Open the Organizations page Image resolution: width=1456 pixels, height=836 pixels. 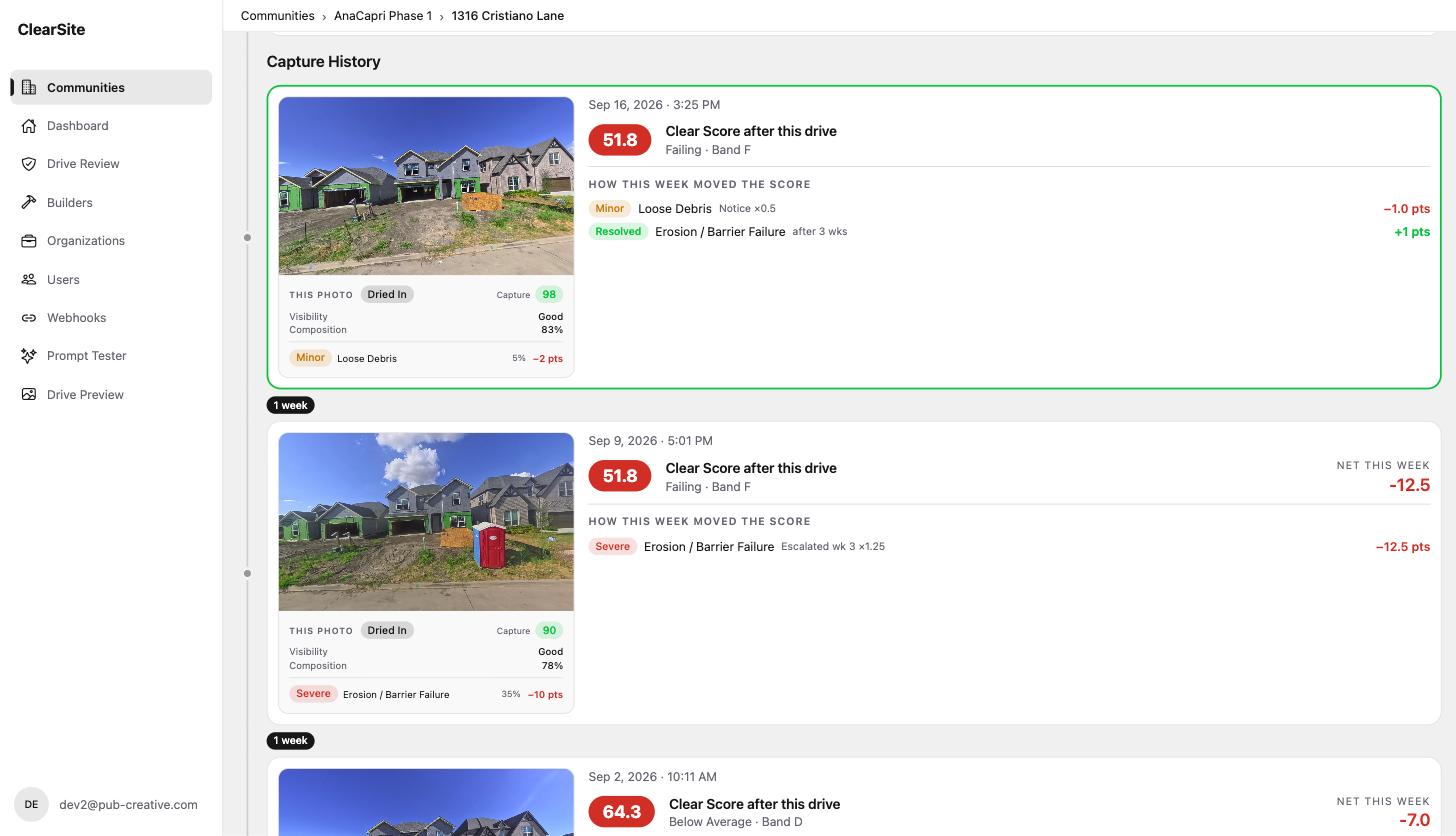pos(111,241)
